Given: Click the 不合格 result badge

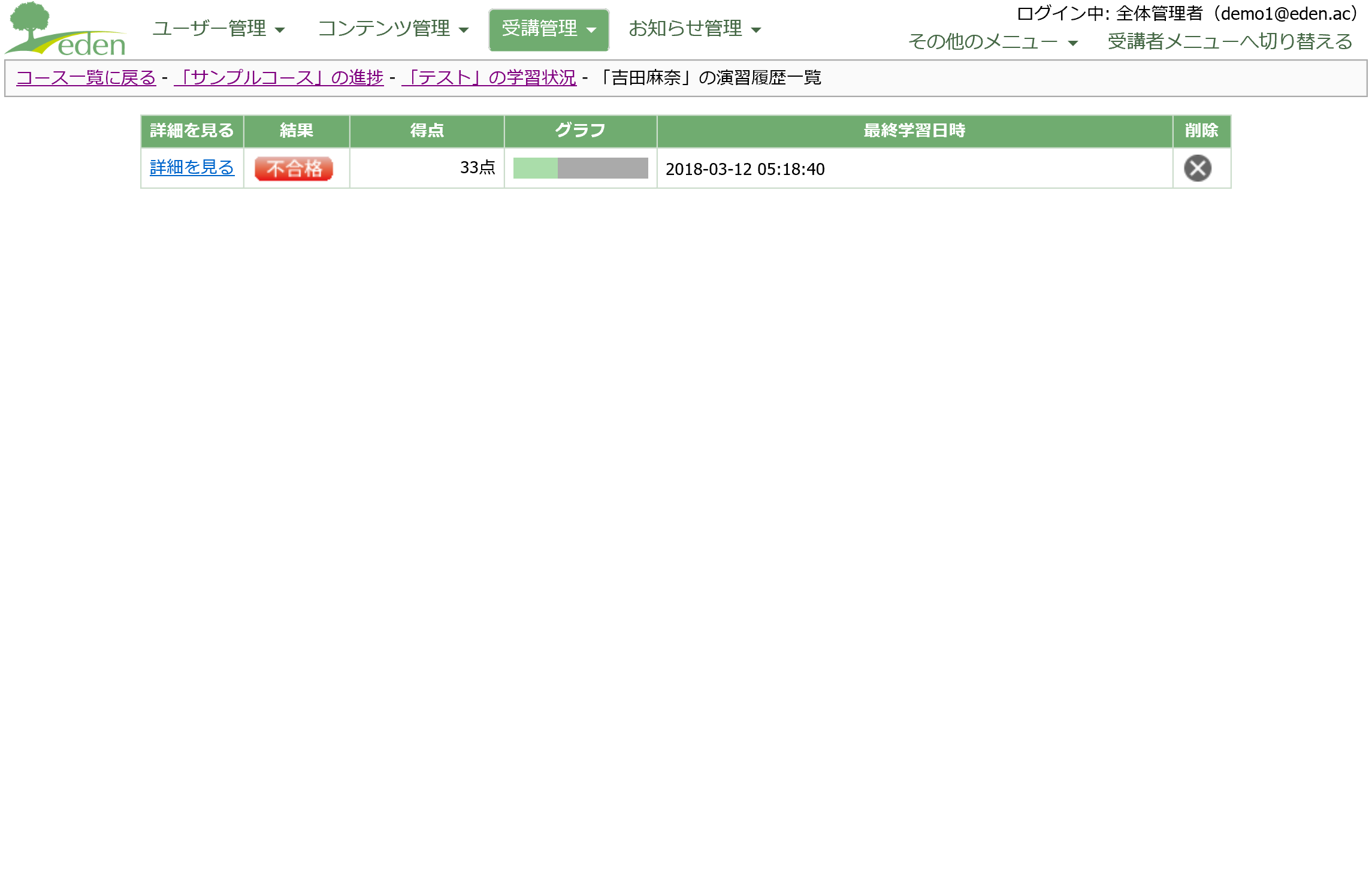Looking at the screenshot, I should coord(294,168).
